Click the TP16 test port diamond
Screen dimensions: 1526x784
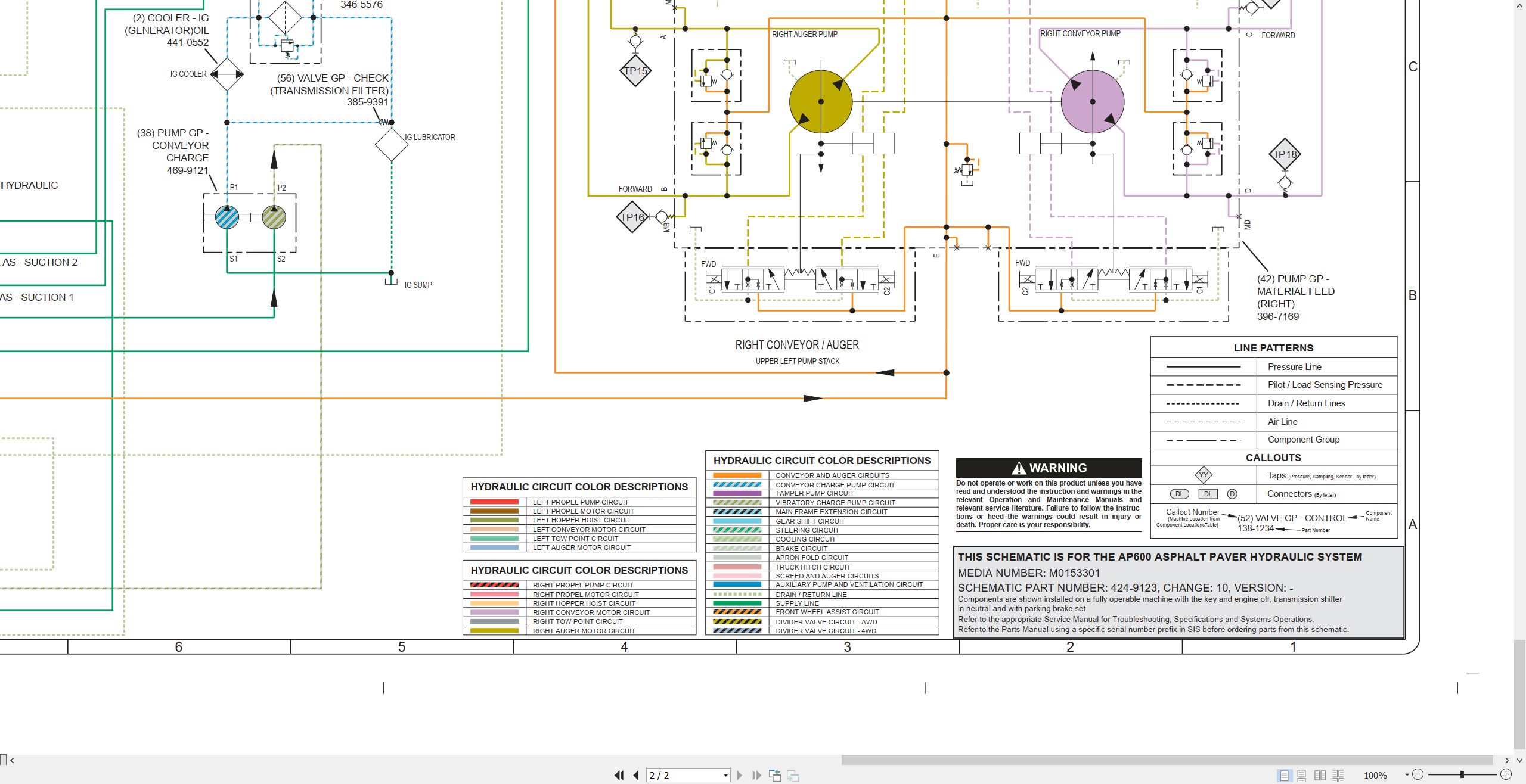pos(632,217)
